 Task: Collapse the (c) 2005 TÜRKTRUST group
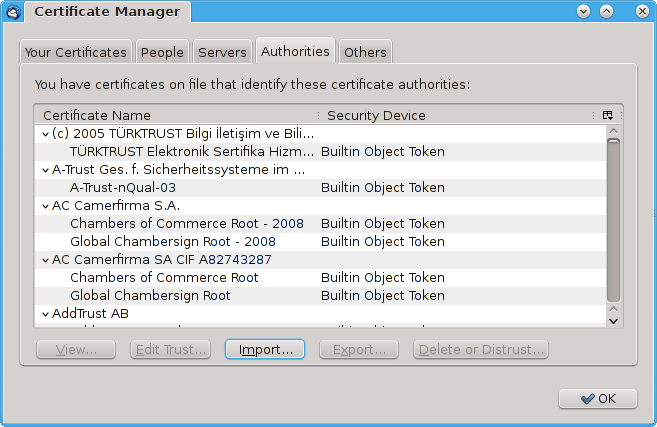click(x=46, y=134)
